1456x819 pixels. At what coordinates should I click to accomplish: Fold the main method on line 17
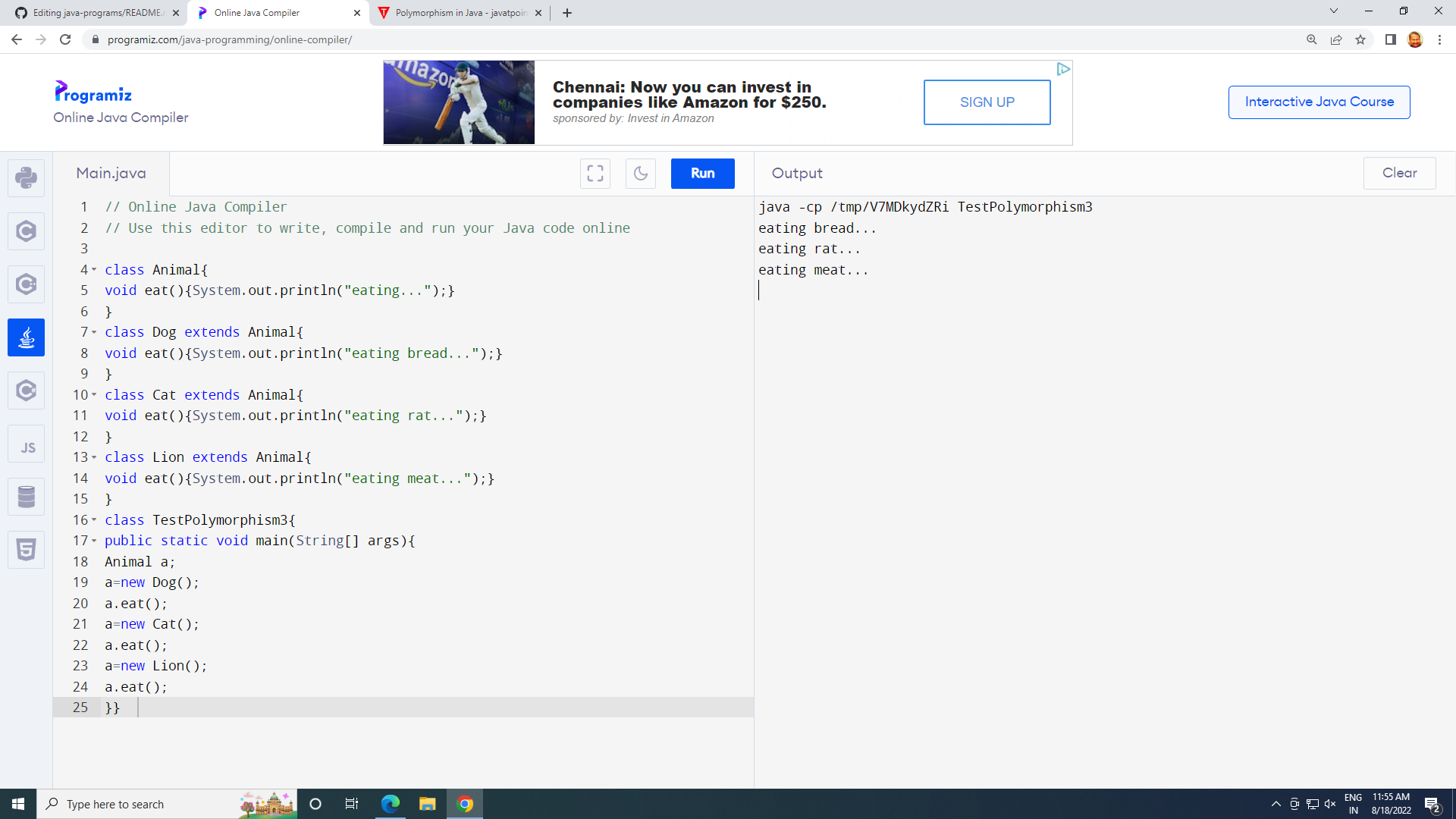[x=94, y=541]
